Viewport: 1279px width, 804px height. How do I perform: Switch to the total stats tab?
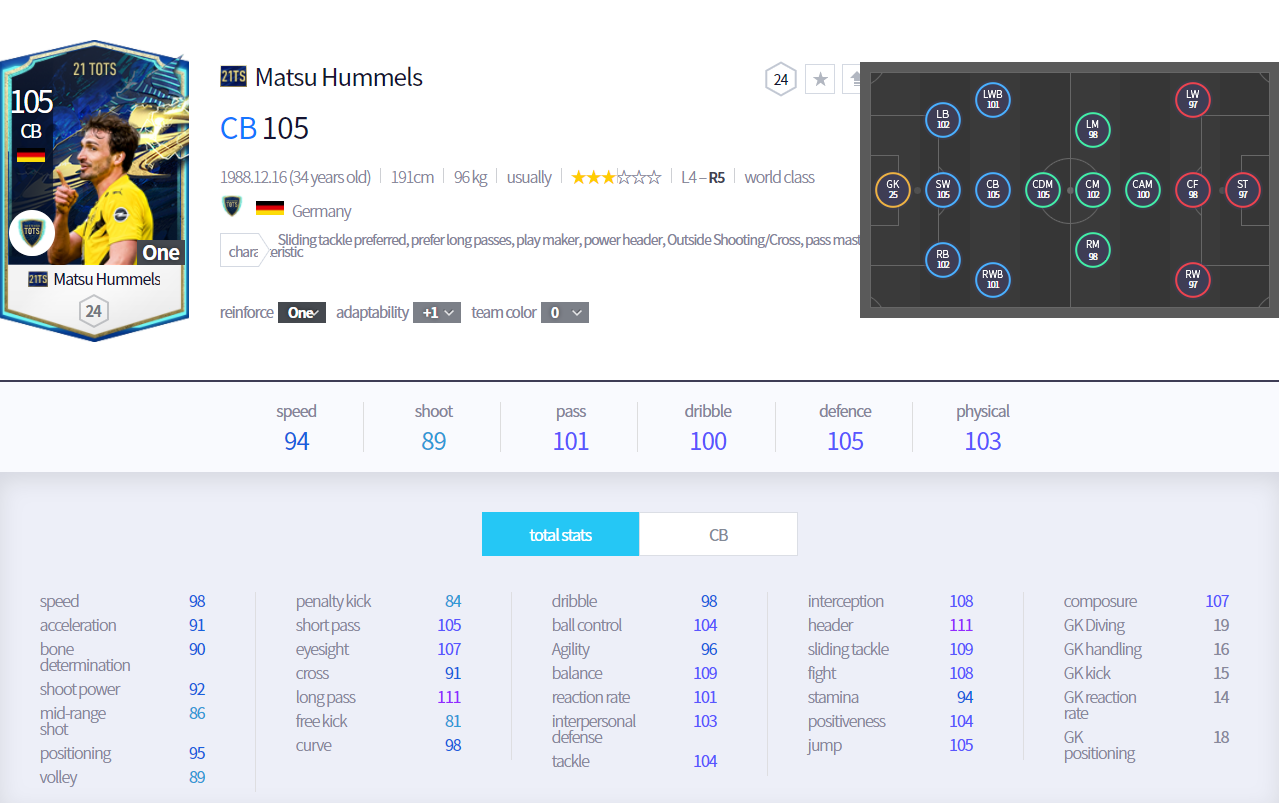(560, 535)
